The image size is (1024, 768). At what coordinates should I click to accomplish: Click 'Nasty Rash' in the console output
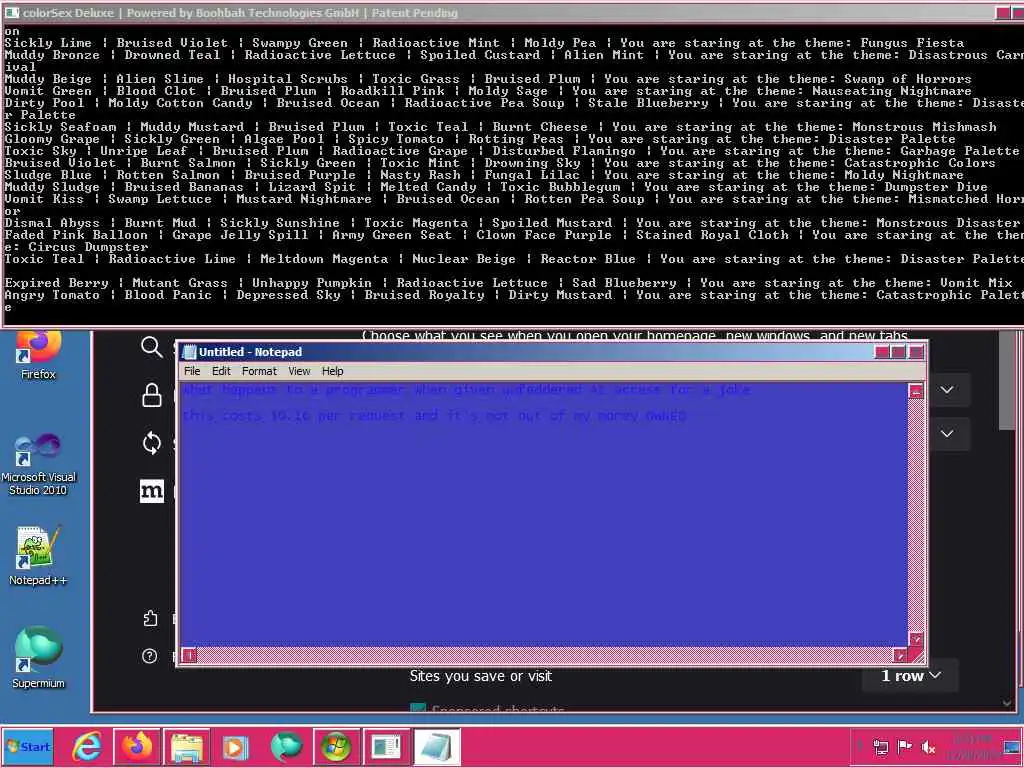coord(420,175)
